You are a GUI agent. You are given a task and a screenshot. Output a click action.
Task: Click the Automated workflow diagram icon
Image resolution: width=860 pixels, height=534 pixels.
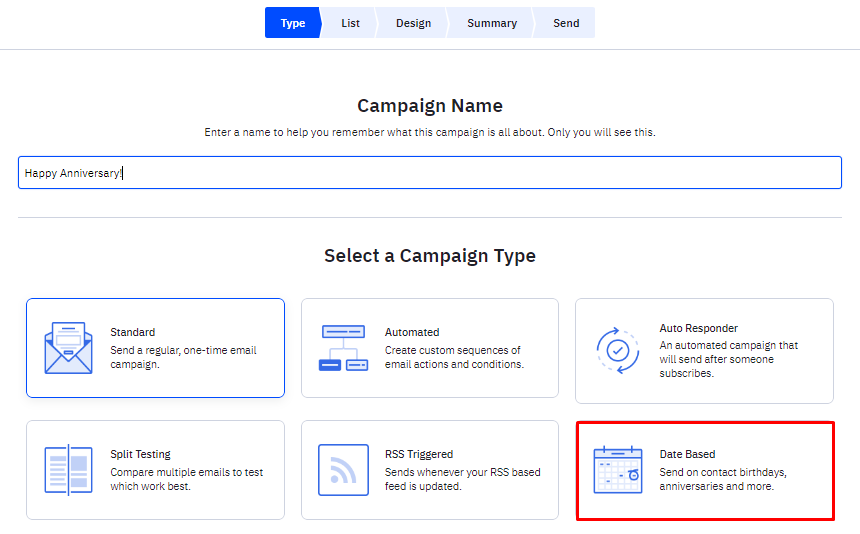tap(343, 348)
